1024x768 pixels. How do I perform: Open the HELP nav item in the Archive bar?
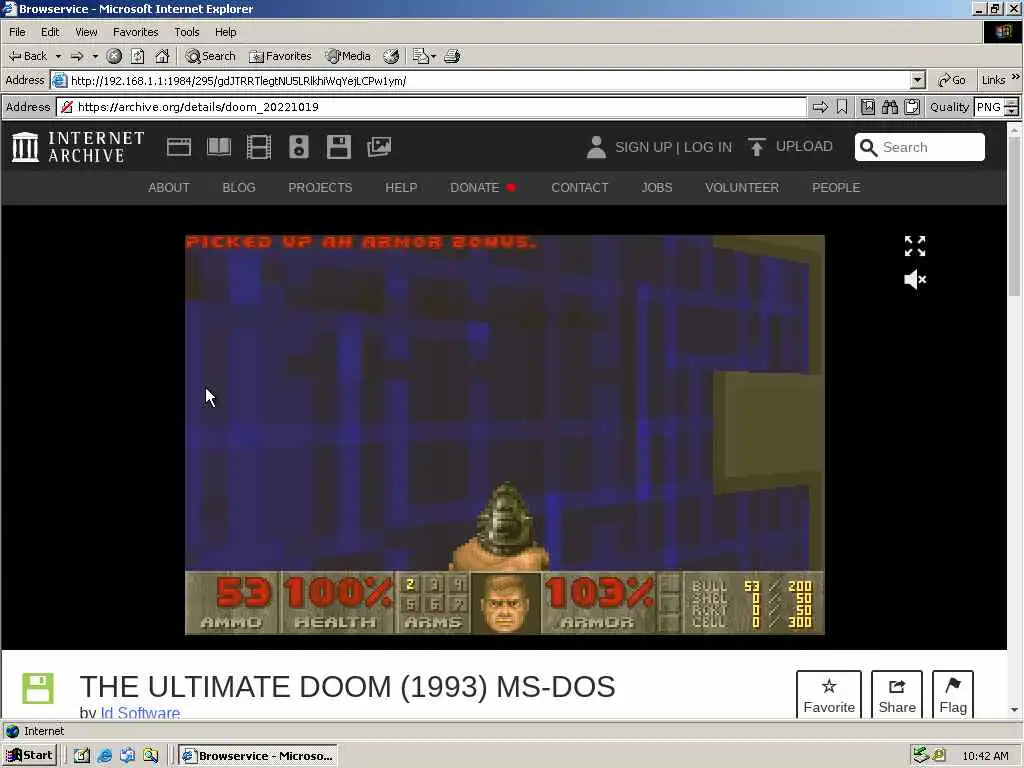[401, 188]
